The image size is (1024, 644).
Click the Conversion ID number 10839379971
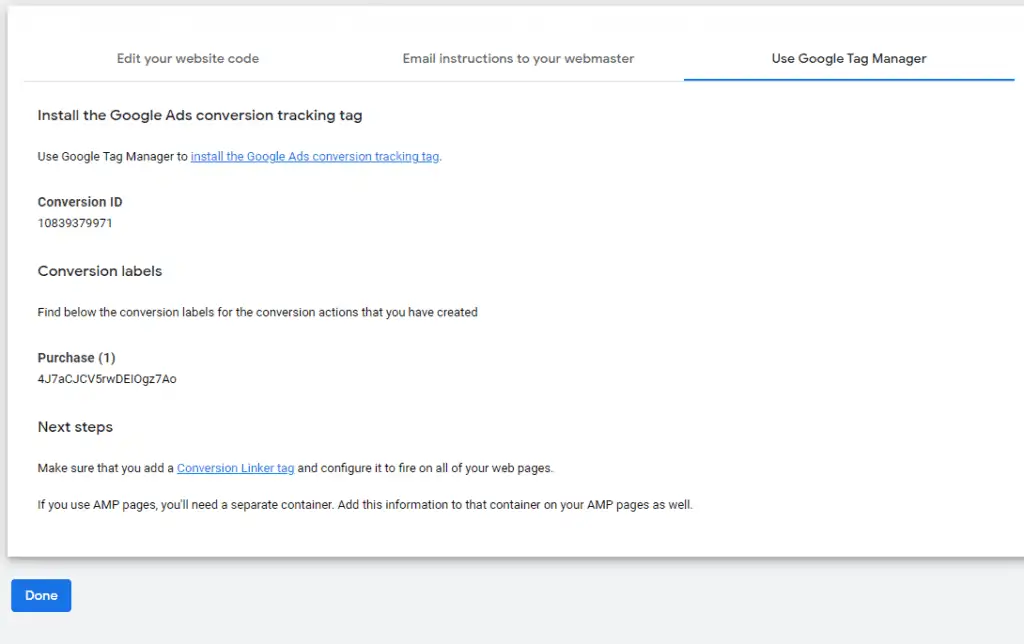(75, 223)
